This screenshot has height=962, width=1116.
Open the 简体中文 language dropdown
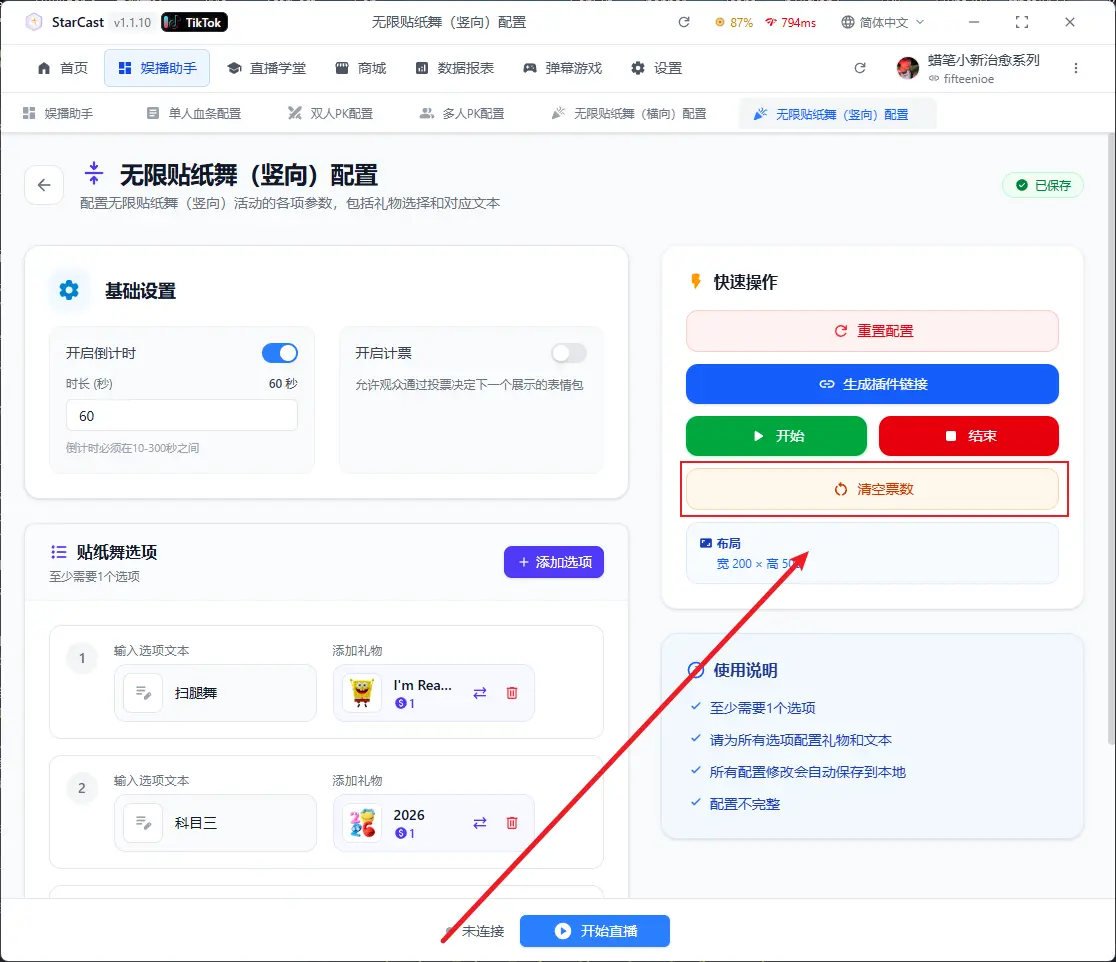pos(883,22)
